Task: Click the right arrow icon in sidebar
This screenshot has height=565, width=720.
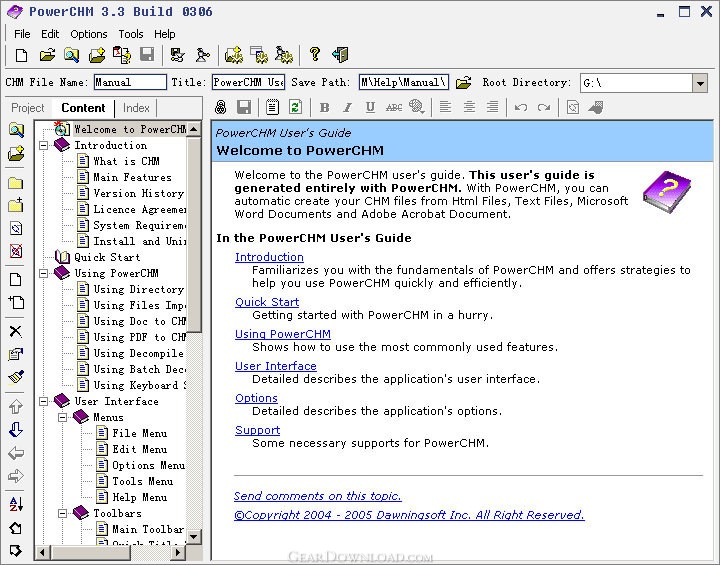Action: (16, 476)
